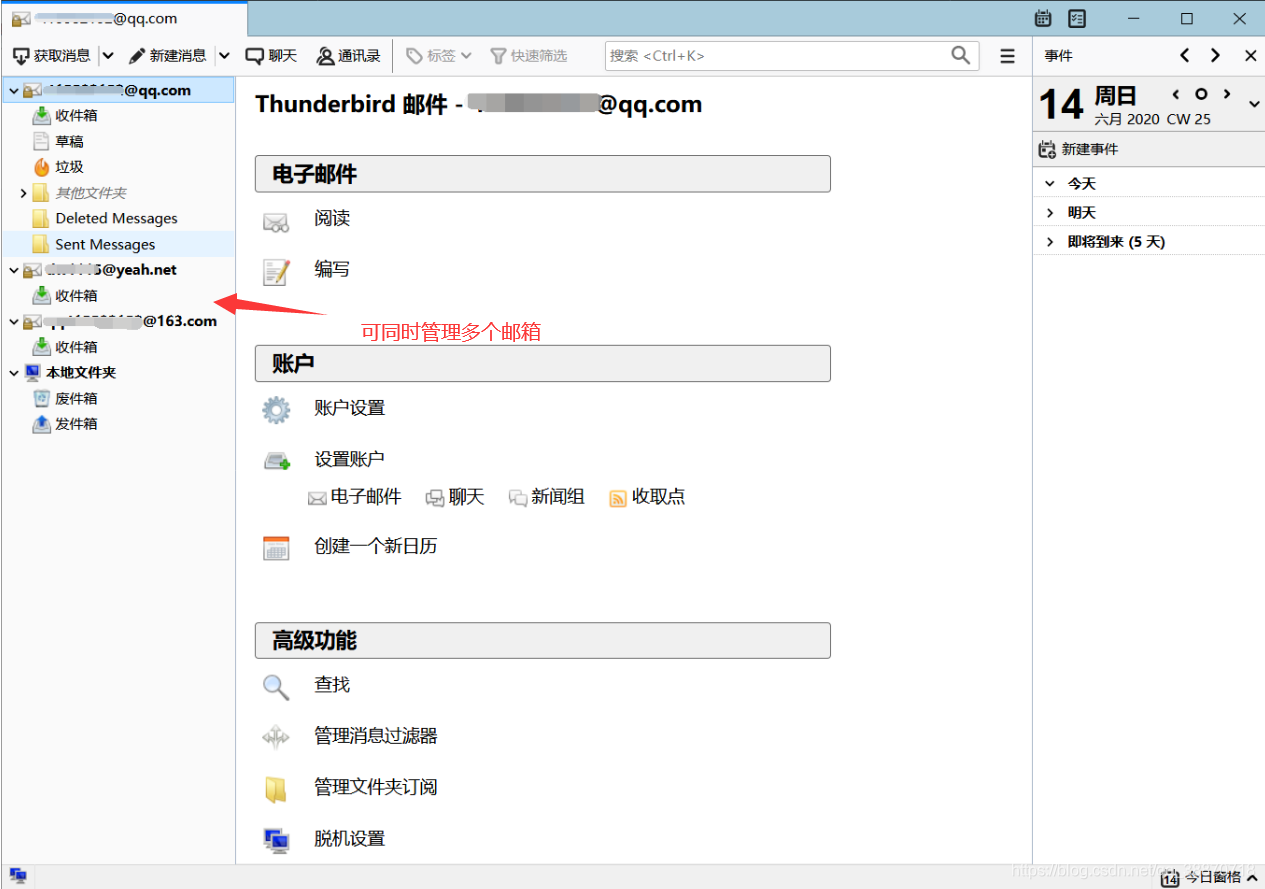Open the Chat (聊天) toolbar button

point(272,56)
